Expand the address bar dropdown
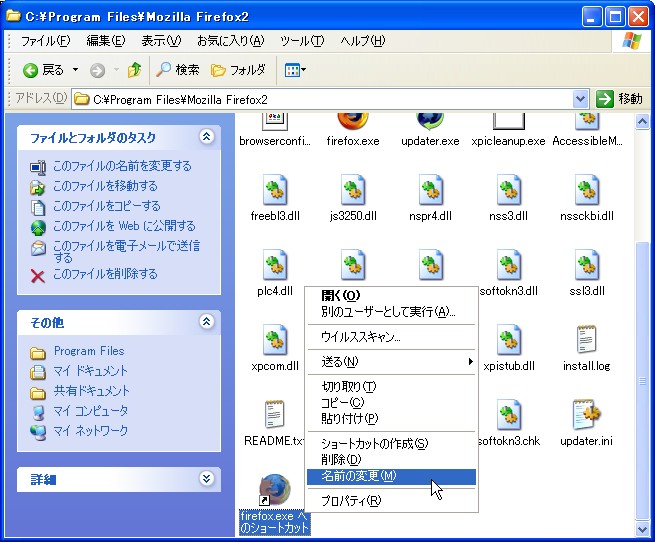 pos(580,99)
